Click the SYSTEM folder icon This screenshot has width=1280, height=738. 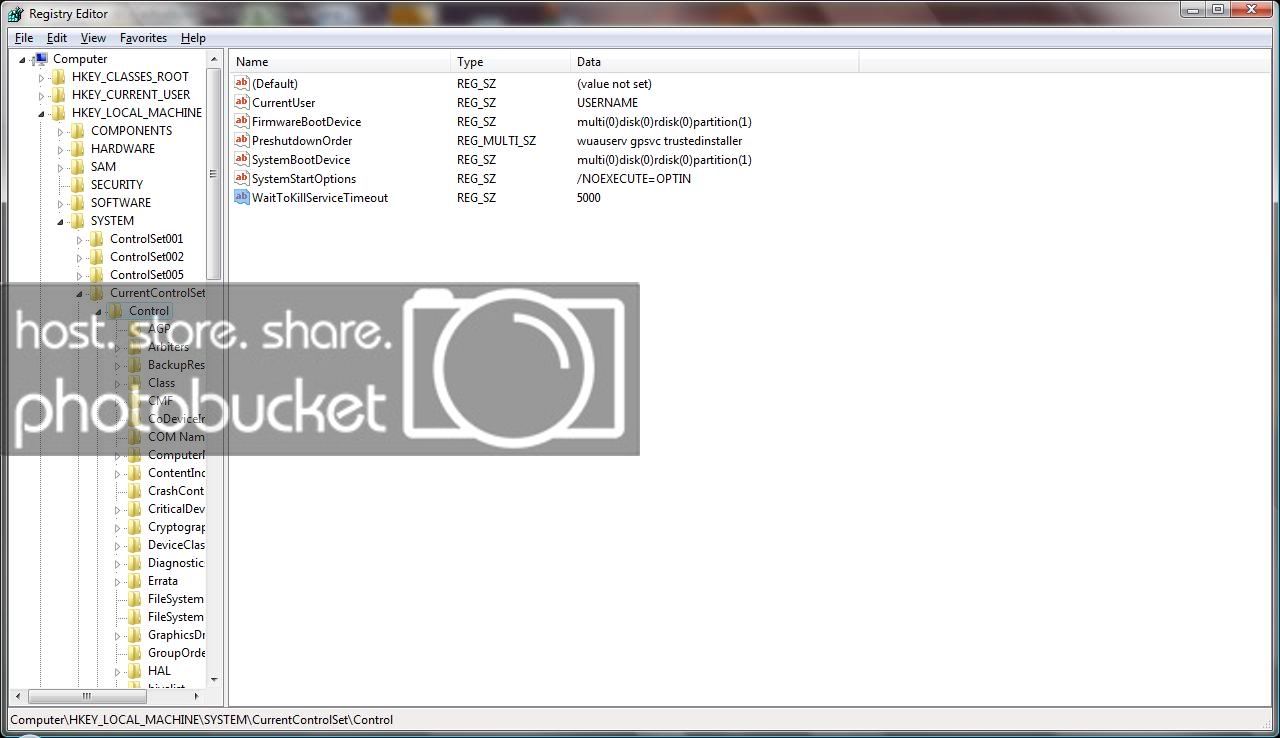[78, 221]
